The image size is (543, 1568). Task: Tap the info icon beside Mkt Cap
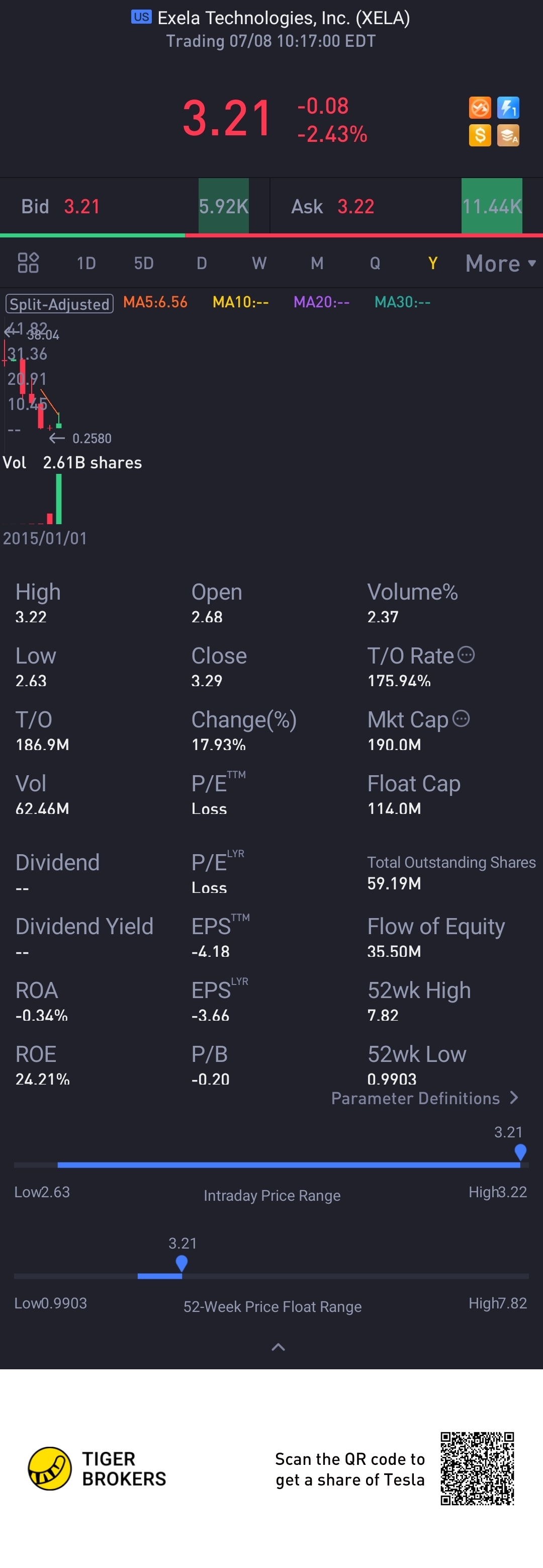pos(462,719)
